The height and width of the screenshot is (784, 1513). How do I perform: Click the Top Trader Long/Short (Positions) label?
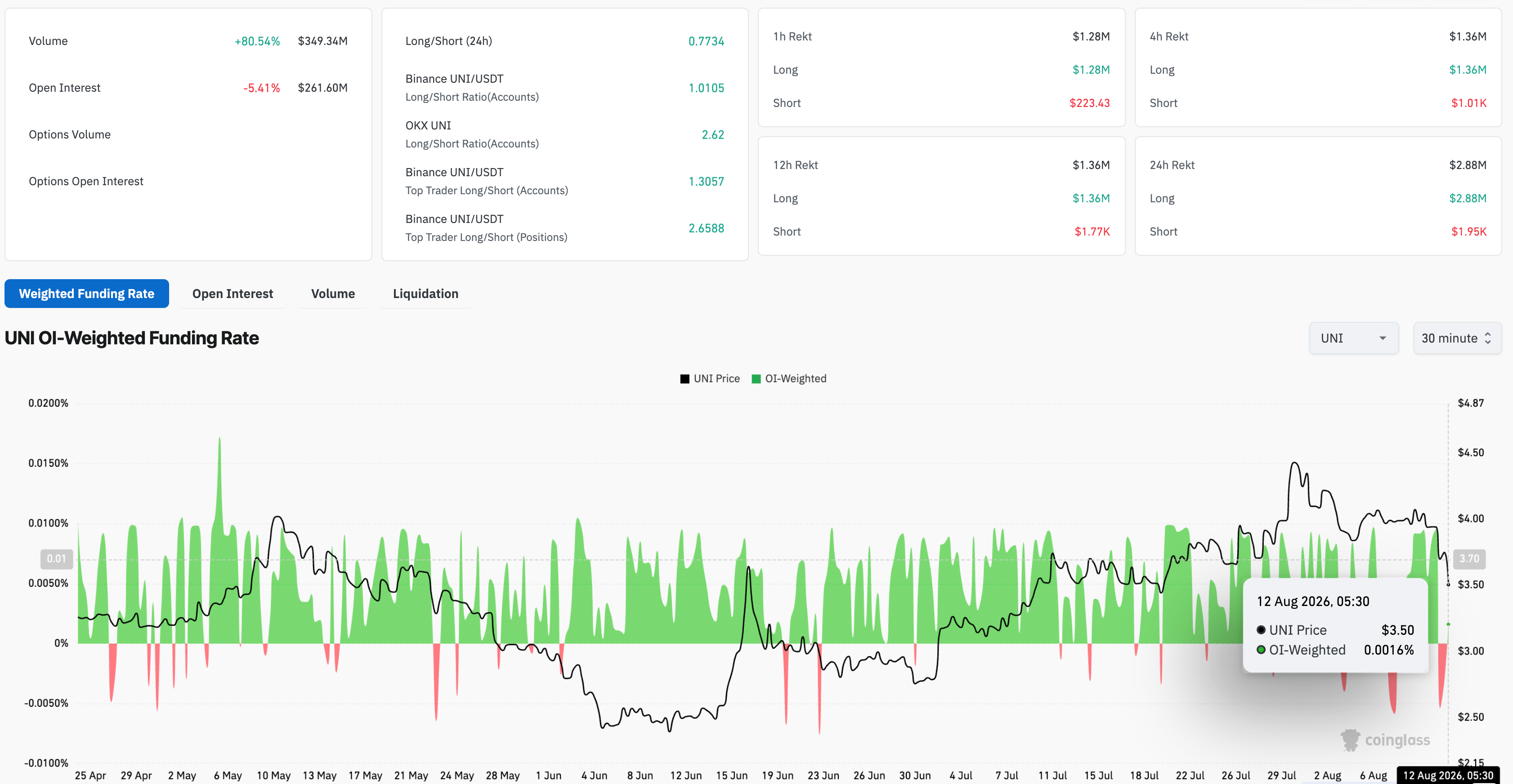pos(486,237)
